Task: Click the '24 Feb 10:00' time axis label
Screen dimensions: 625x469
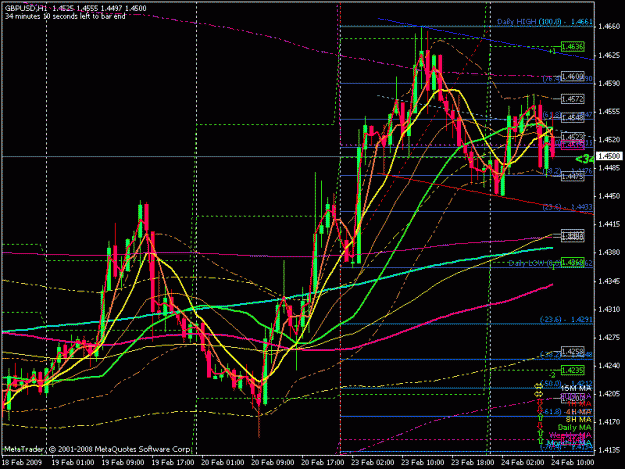Action: pyautogui.click(x=572, y=463)
